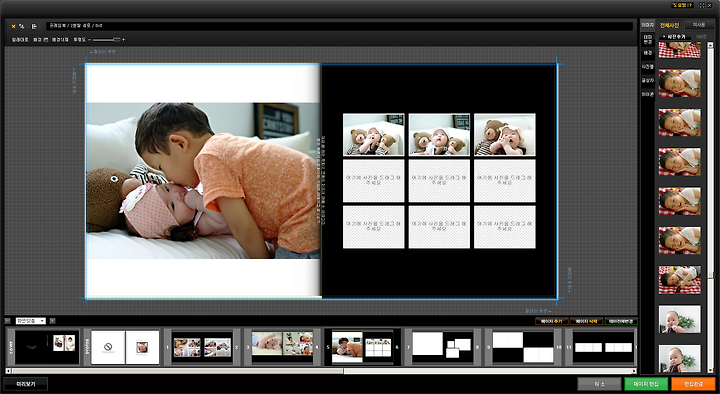Screen dimensions: 720x394
Task: Open the rainbow color picker for background
Action: (45, 40)
